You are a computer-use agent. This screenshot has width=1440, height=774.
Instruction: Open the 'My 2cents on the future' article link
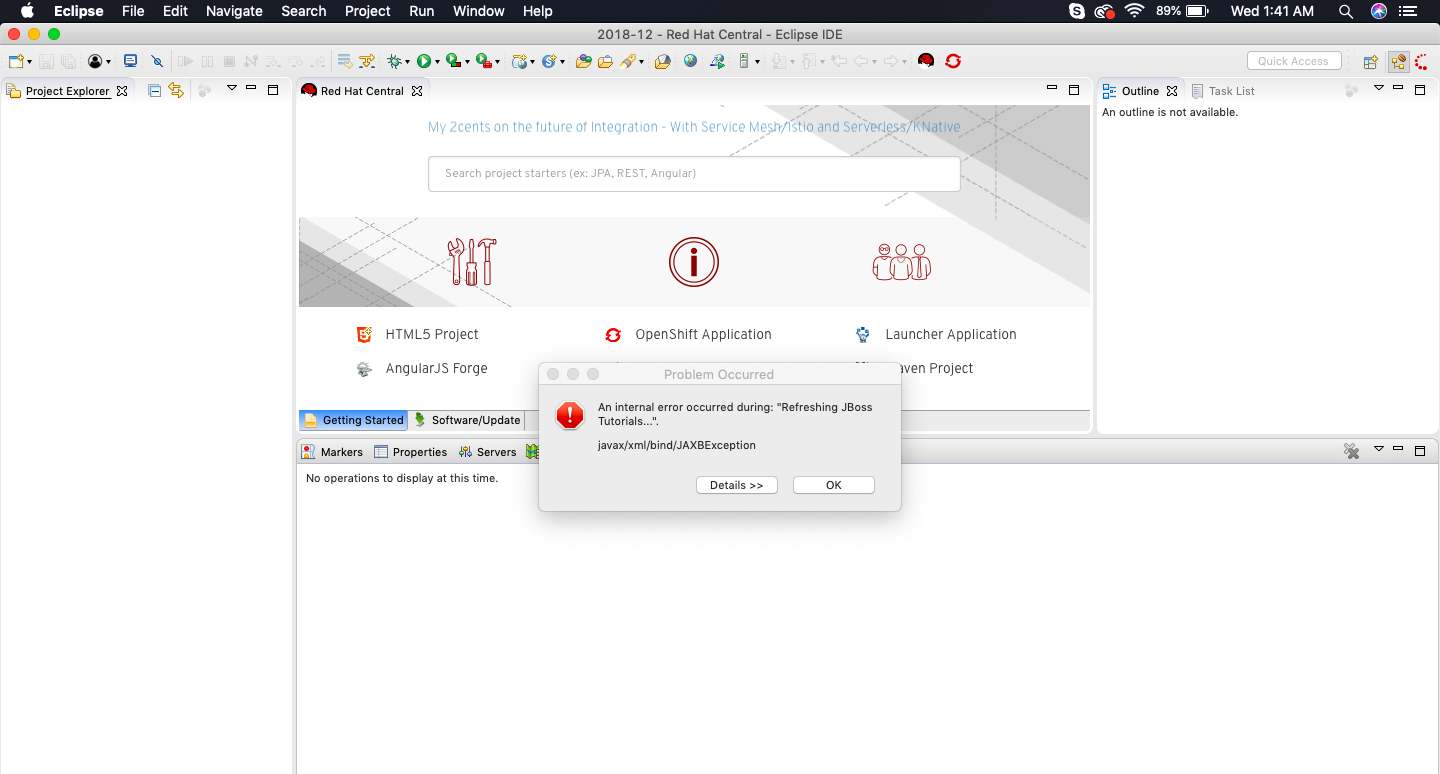694,127
